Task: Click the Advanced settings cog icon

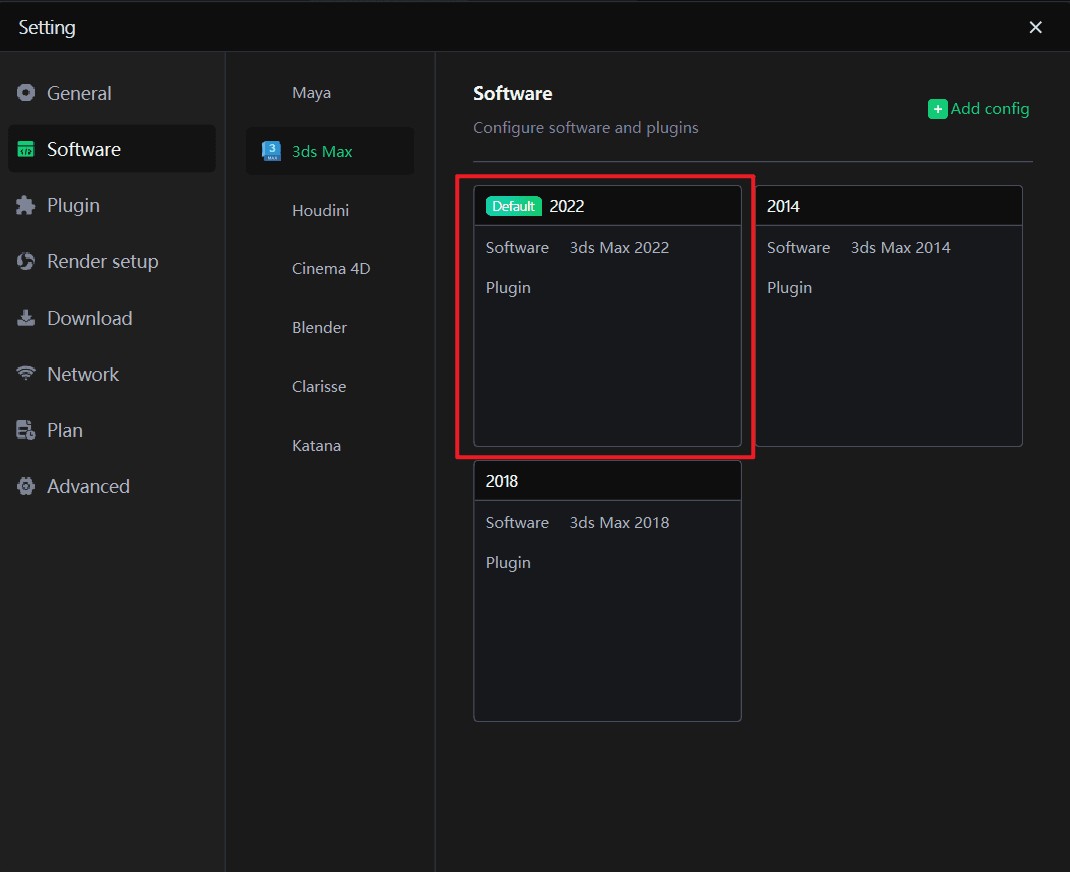Action: (x=26, y=486)
